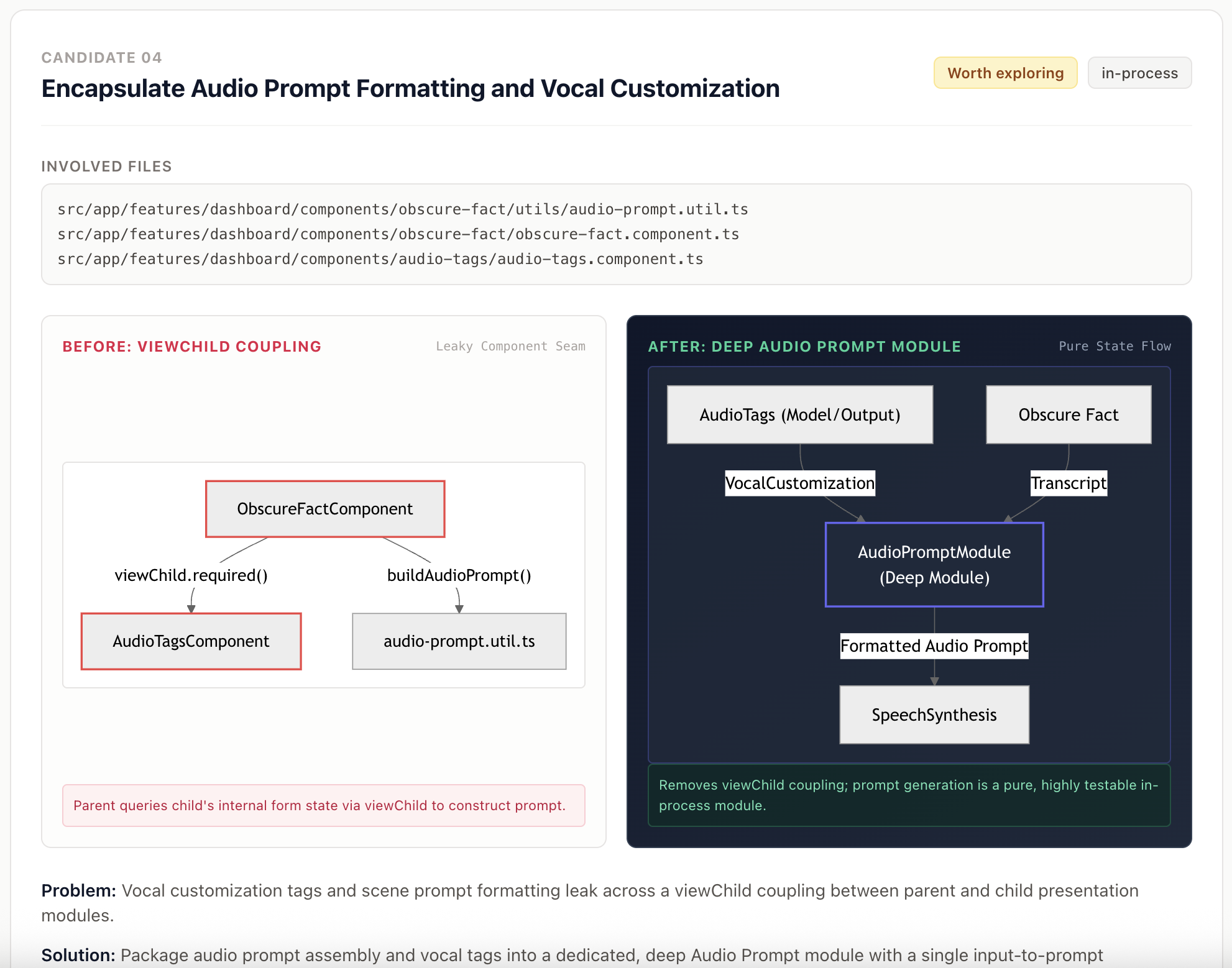1232x968 pixels.
Task: Click the "Problem:" paragraph
Action: click(x=590, y=903)
